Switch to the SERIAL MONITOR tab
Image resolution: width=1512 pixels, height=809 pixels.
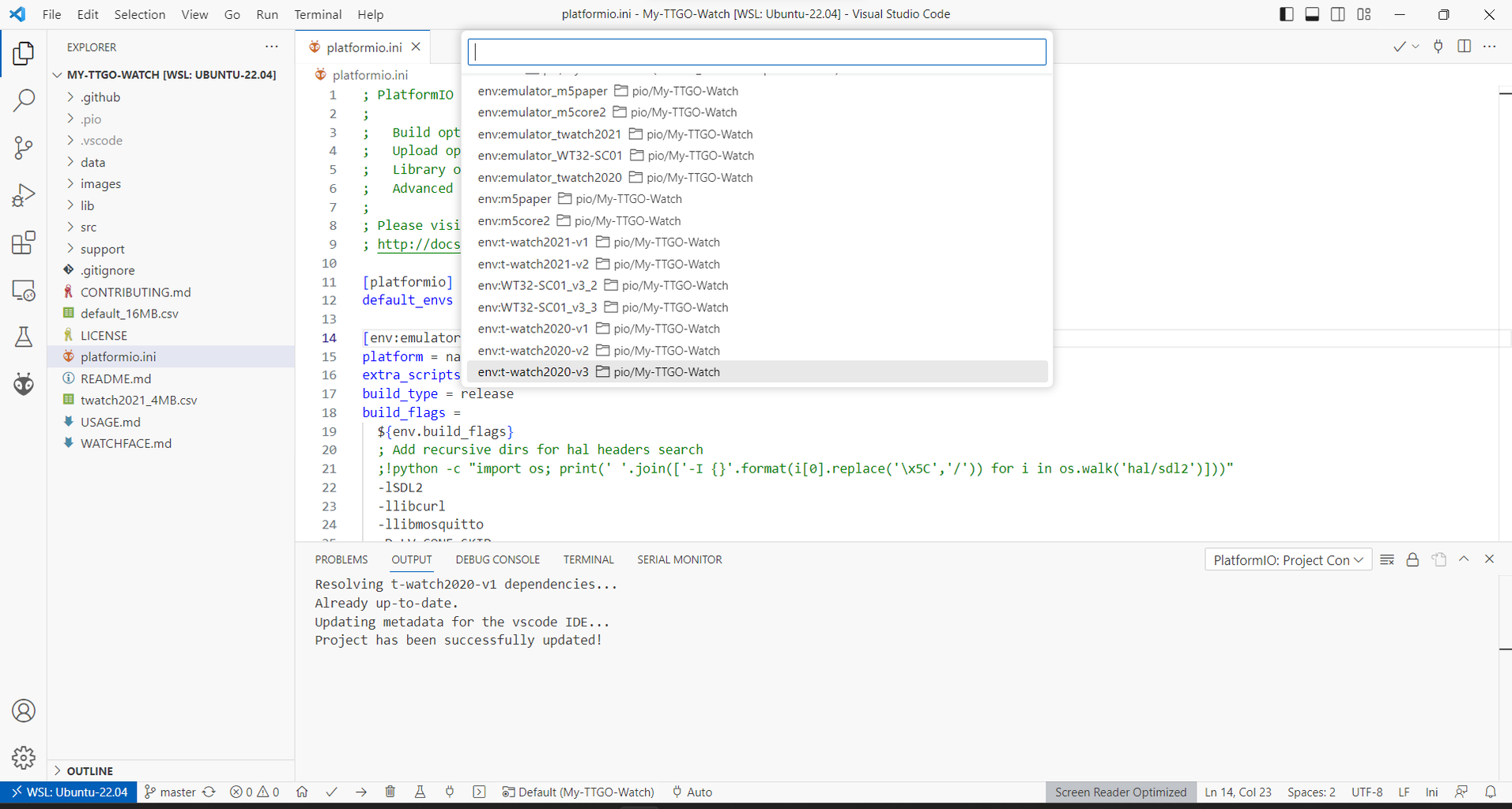click(x=679, y=559)
